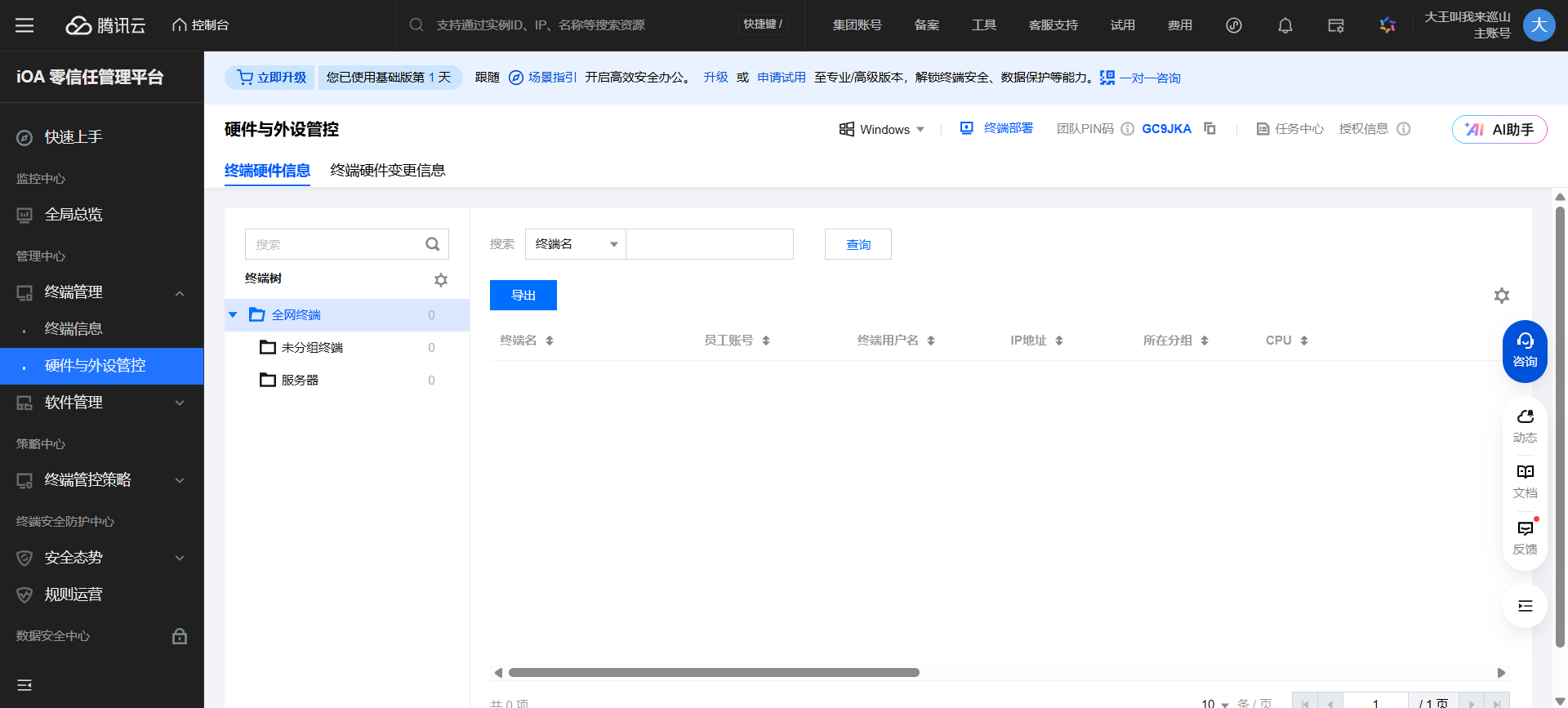Open the notification bell
This screenshot has height=708, width=1568.
pyautogui.click(x=1285, y=25)
